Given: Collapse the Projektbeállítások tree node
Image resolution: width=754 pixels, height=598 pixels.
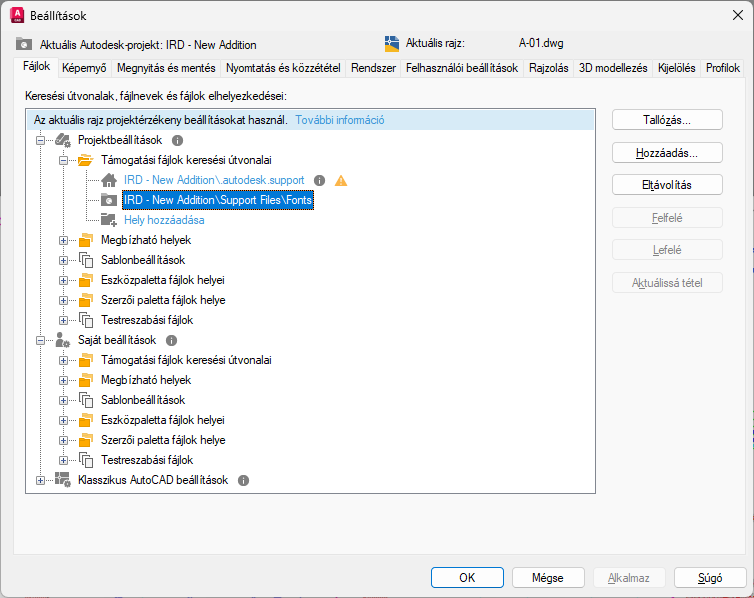Looking at the screenshot, I should [40, 140].
